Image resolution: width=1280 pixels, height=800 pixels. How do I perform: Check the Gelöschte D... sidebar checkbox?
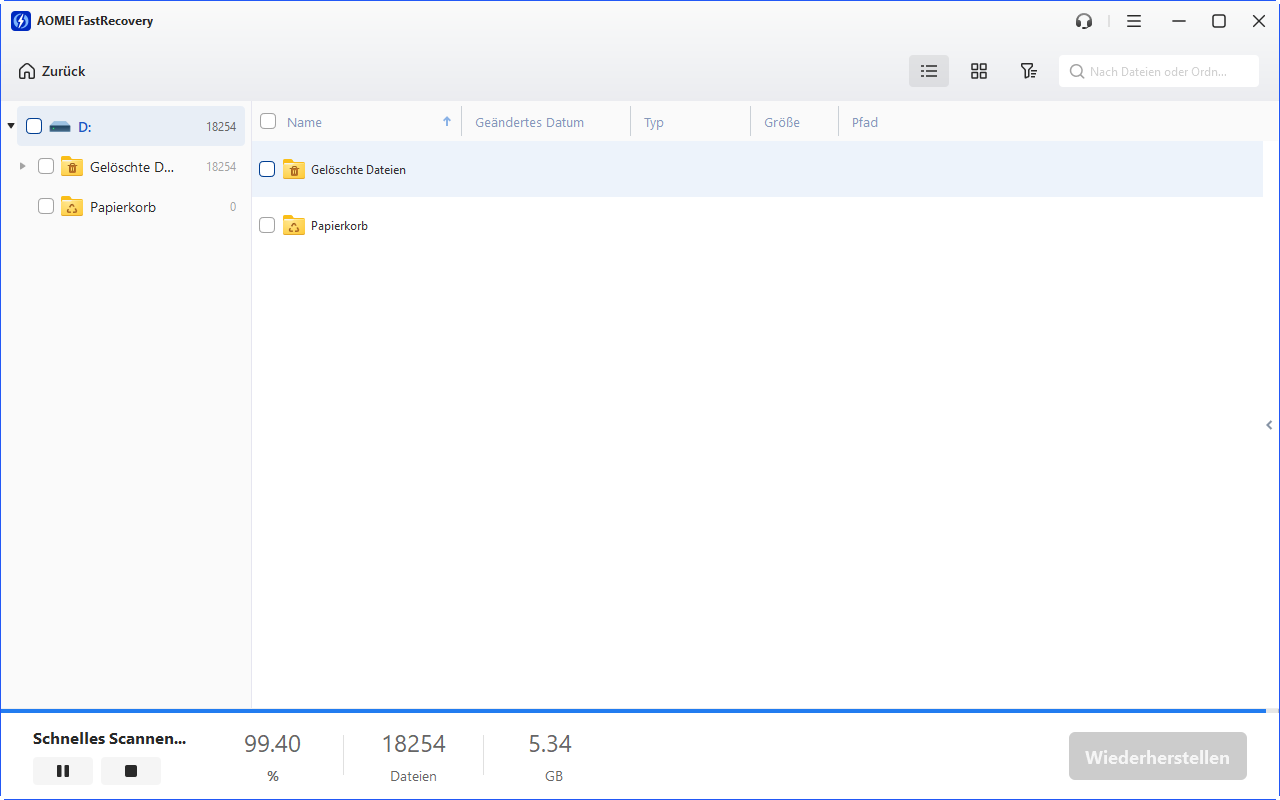coord(46,166)
